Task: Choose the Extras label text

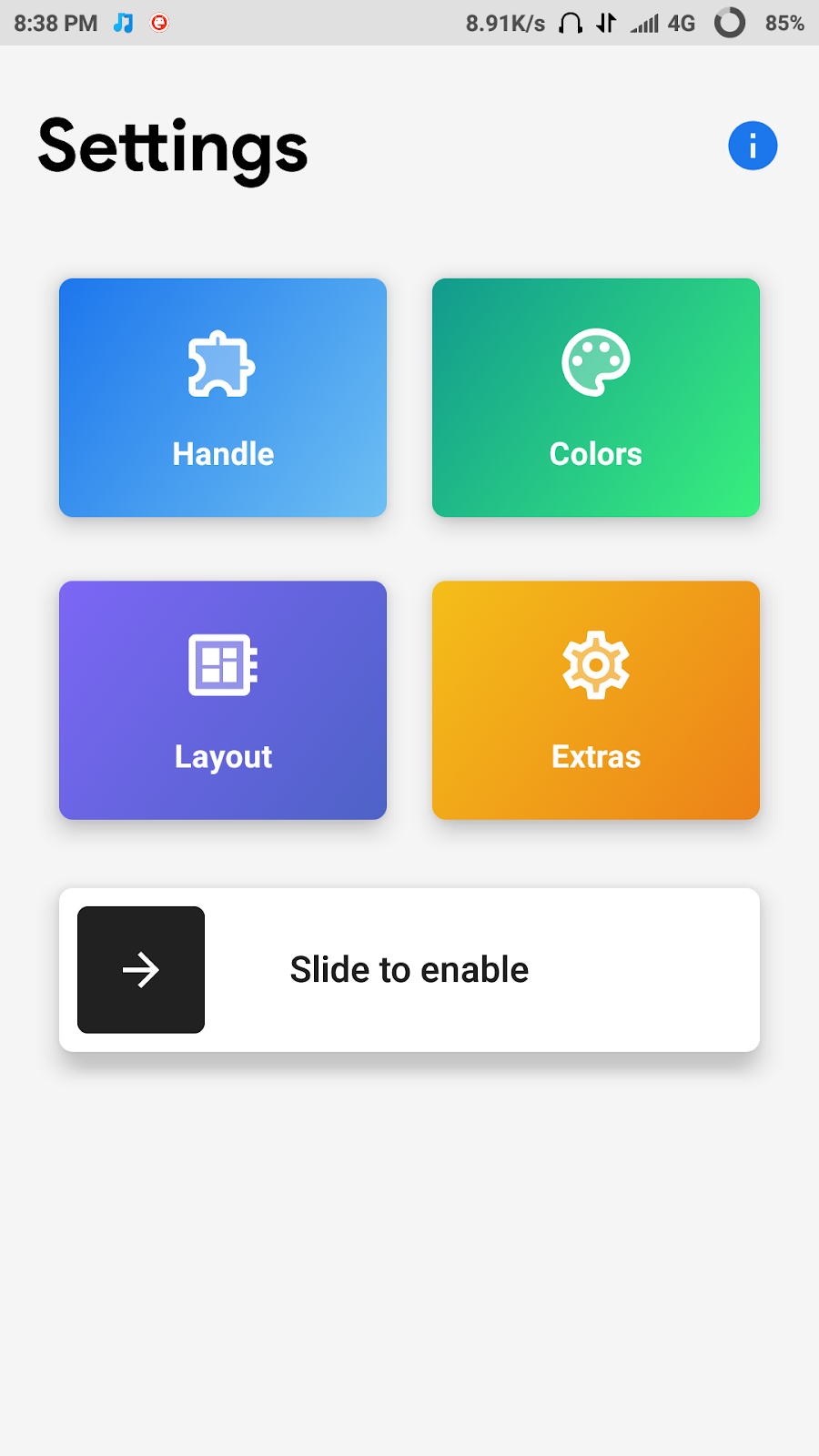Action: point(596,756)
